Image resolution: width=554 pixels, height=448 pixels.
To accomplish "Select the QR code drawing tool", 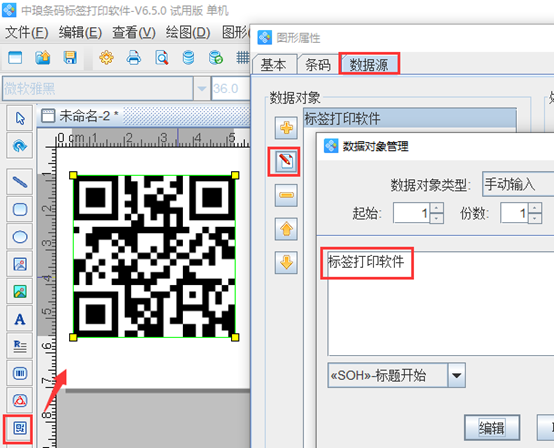I will tap(19, 428).
